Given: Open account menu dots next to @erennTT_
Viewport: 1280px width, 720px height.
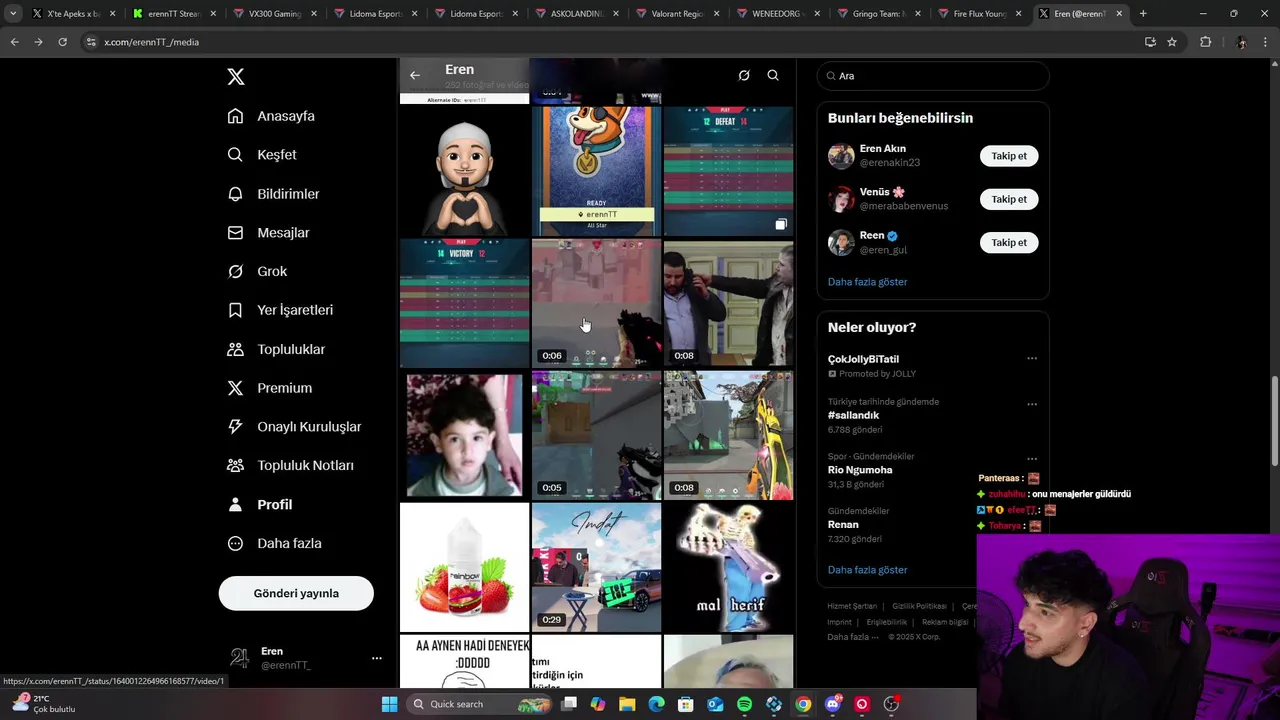Looking at the screenshot, I should 377,658.
